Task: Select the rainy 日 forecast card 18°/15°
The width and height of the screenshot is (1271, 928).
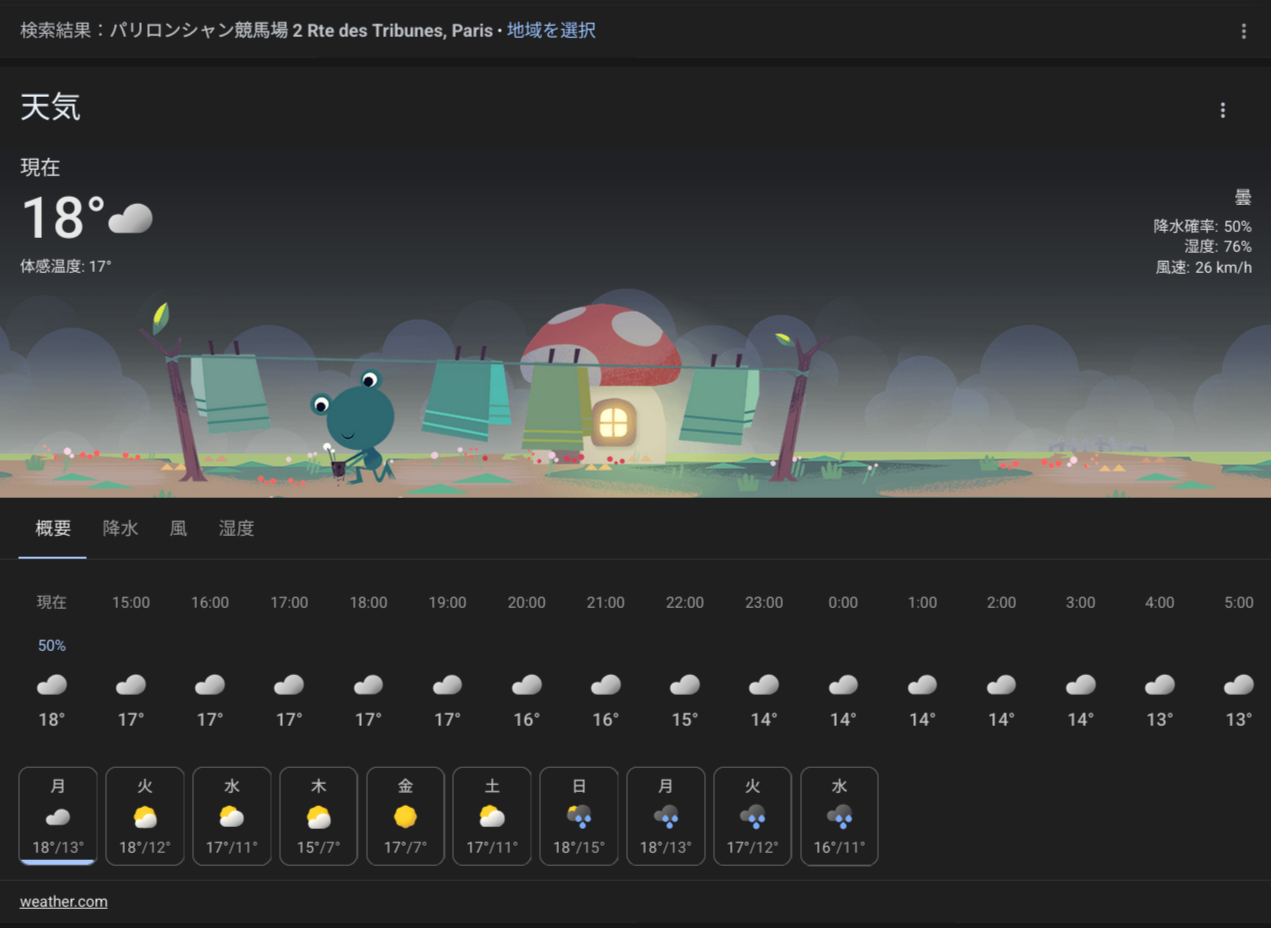Action: point(579,815)
